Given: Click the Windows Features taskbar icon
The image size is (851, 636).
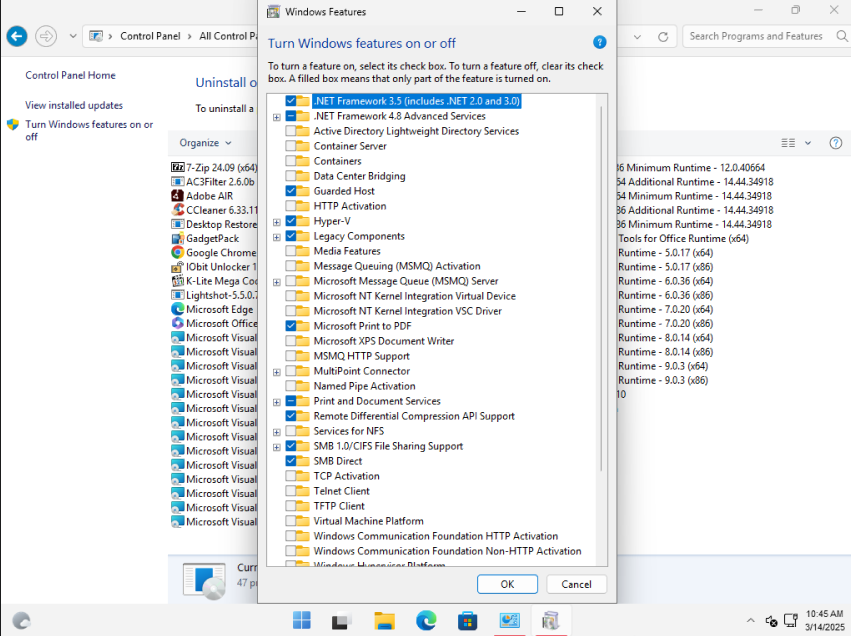Looking at the screenshot, I should pyautogui.click(x=550, y=620).
